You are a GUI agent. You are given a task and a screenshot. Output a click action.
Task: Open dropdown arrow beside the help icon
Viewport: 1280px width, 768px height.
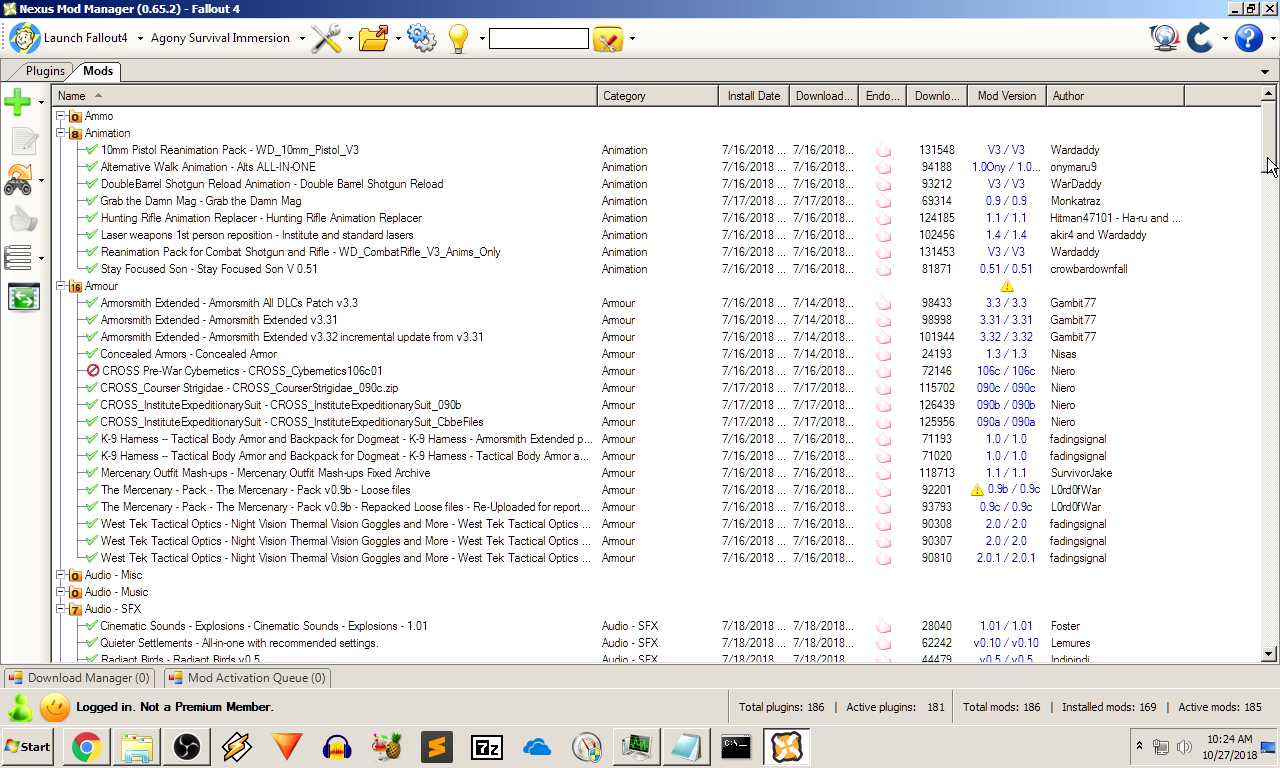[x=1271, y=39]
